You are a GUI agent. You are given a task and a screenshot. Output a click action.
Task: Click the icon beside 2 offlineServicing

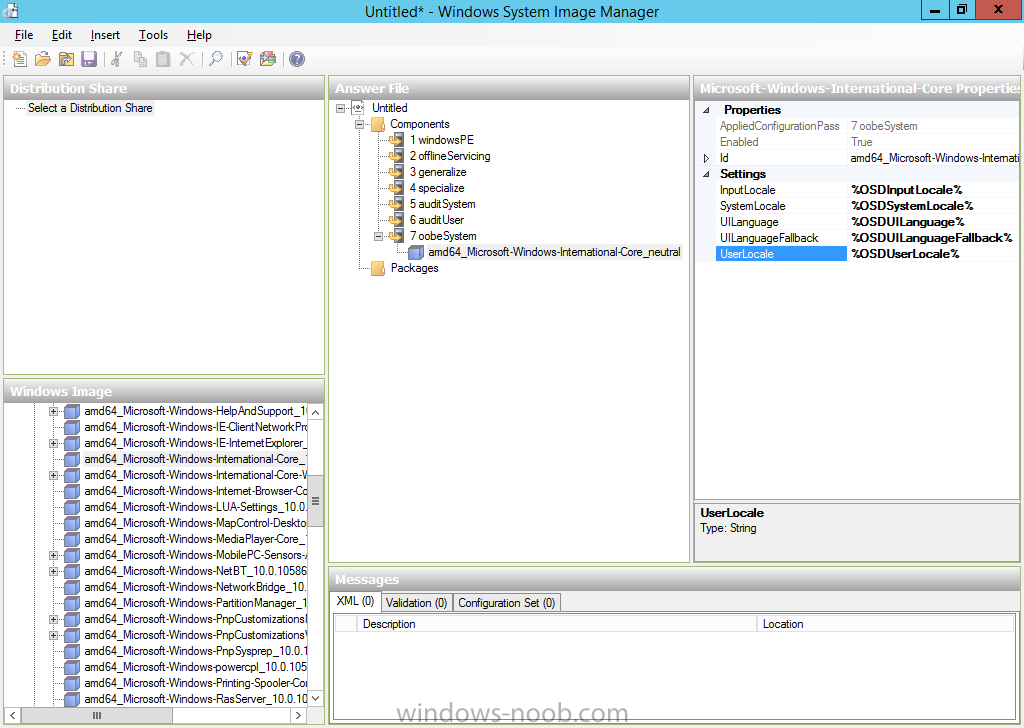(396, 156)
